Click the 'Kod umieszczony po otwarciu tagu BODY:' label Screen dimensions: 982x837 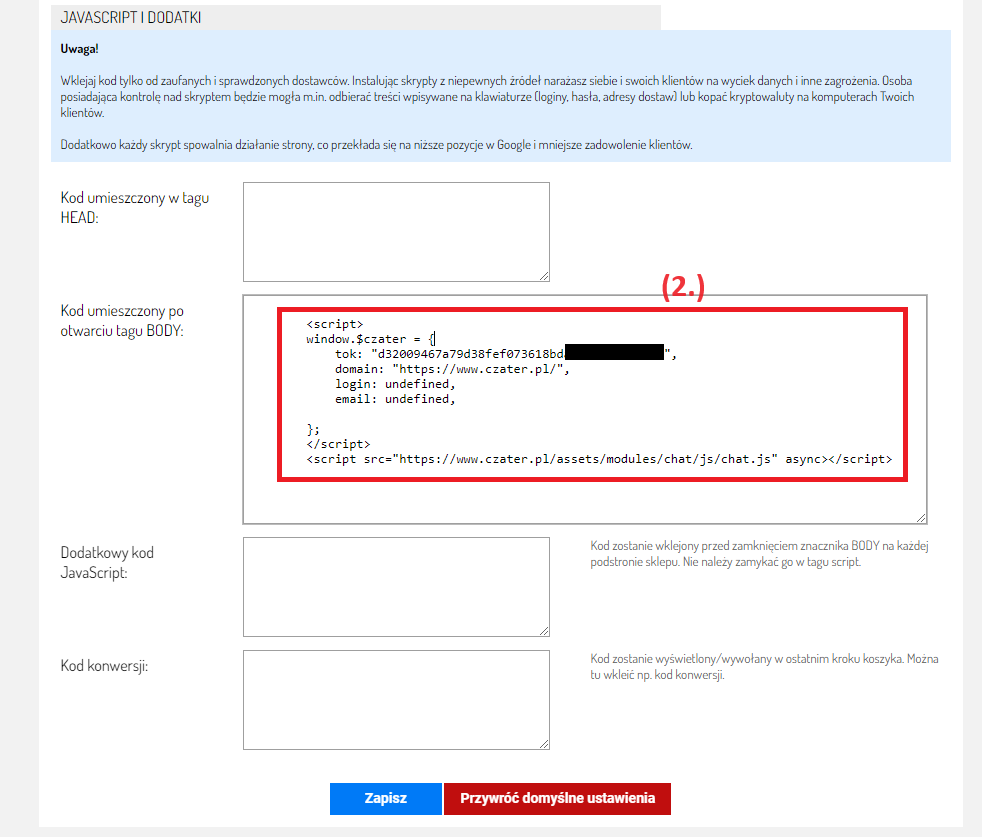pyautogui.click(x=122, y=321)
